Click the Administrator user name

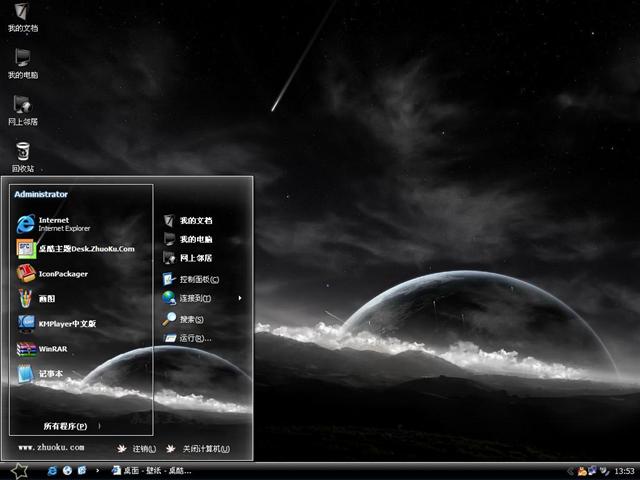(x=41, y=194)
